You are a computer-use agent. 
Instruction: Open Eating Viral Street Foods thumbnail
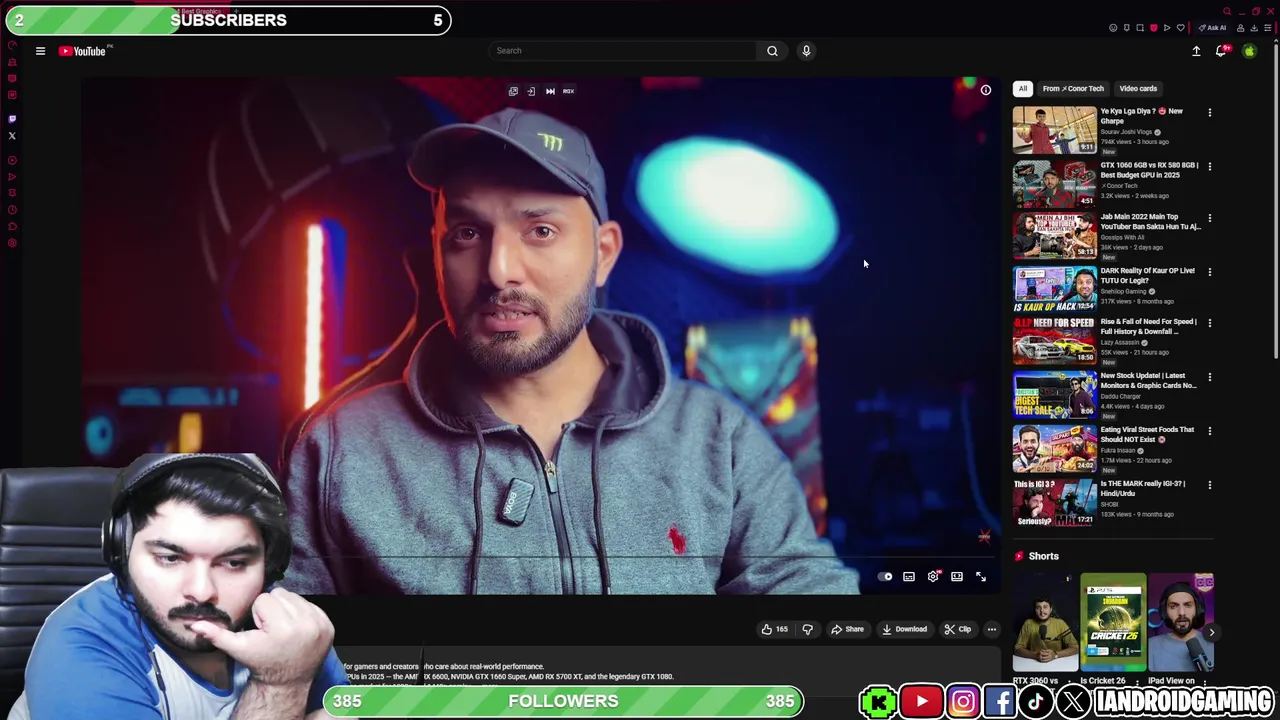point(1054,448)
